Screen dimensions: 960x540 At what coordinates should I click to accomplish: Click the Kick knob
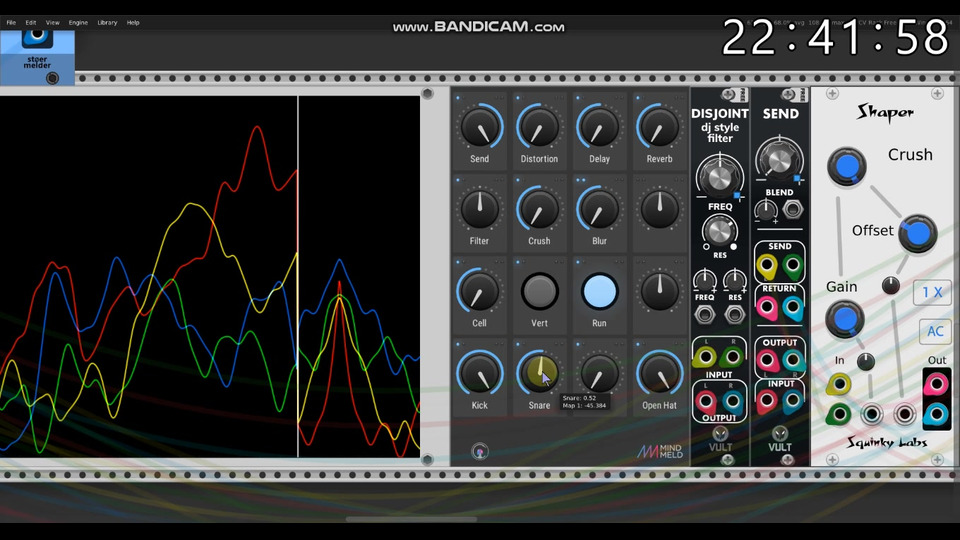(479, 374)
